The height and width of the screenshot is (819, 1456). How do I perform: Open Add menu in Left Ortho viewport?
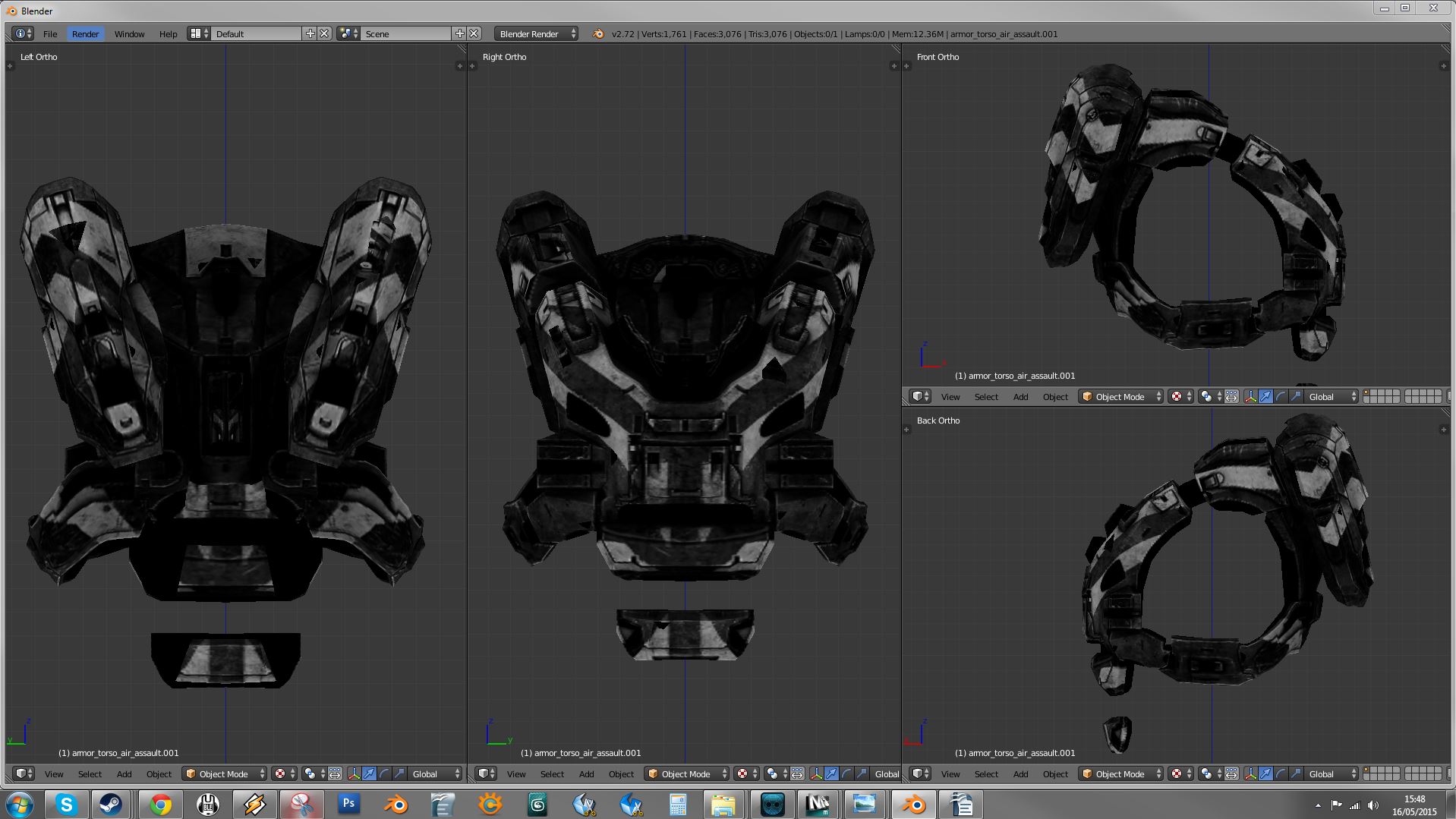point(124,773)
